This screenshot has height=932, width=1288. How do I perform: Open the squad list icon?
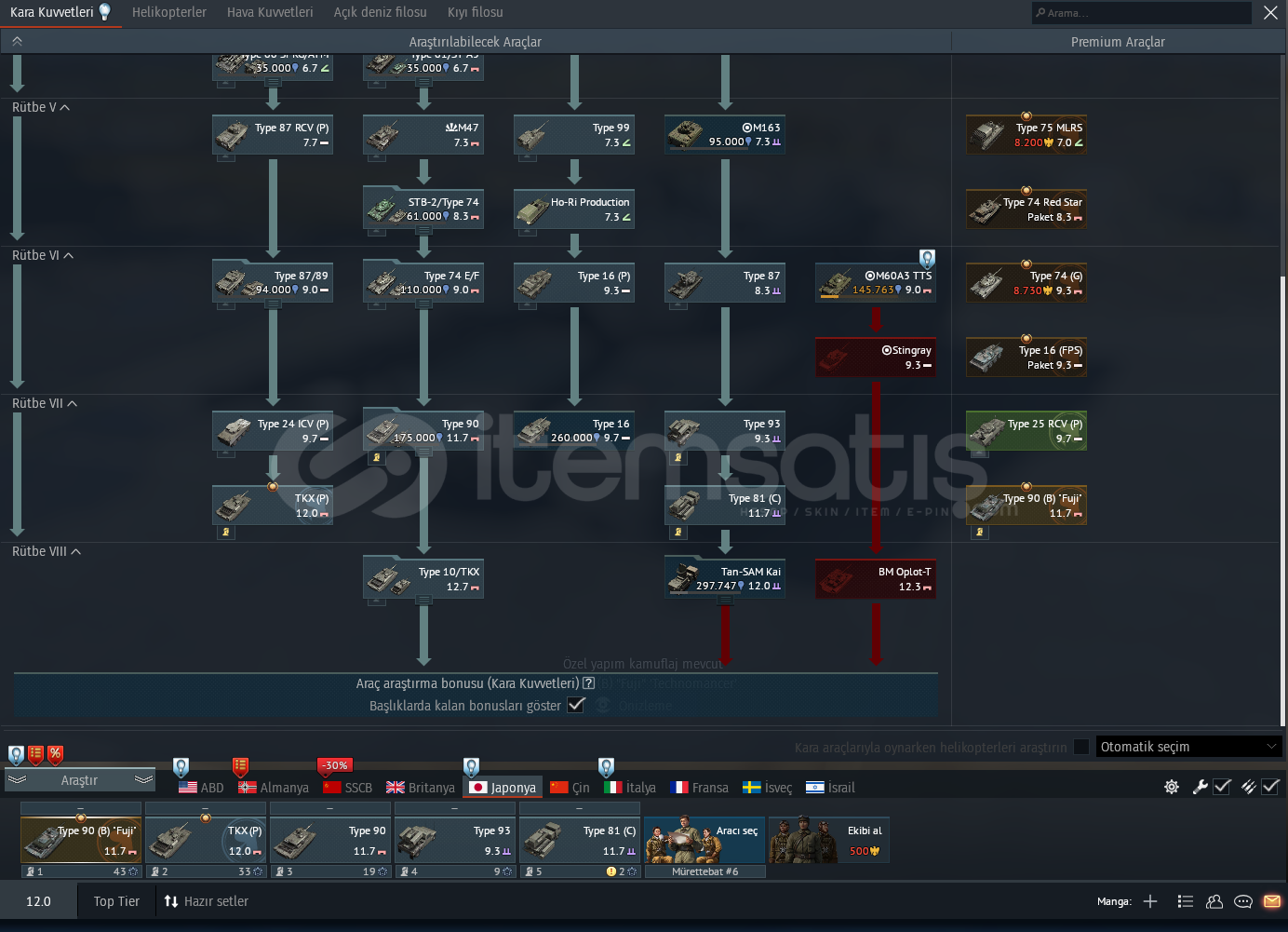1185,901
